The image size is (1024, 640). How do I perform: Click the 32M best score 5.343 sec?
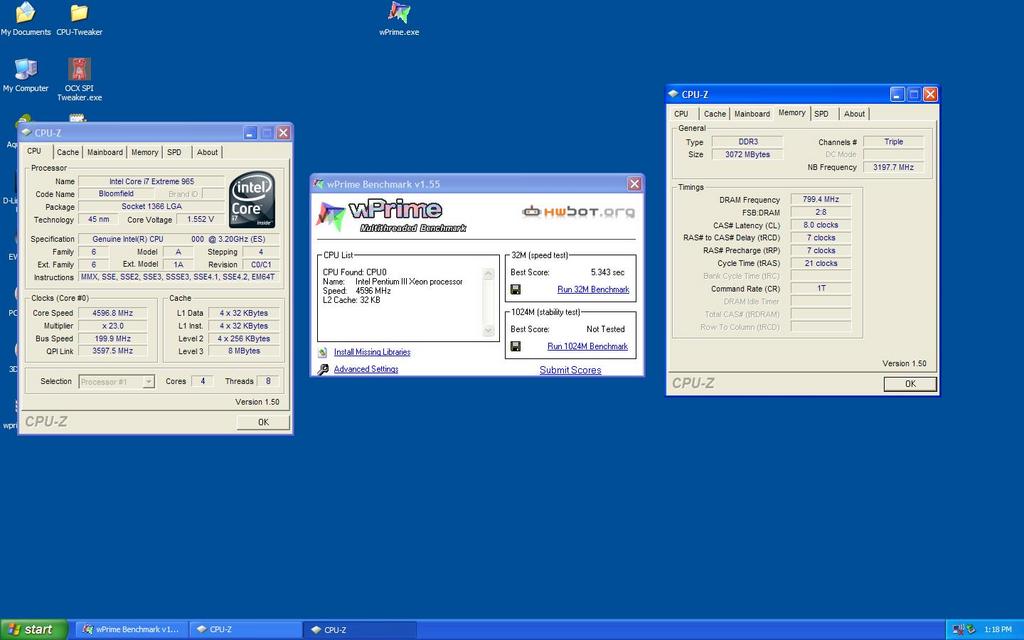(x=607, y=272)
